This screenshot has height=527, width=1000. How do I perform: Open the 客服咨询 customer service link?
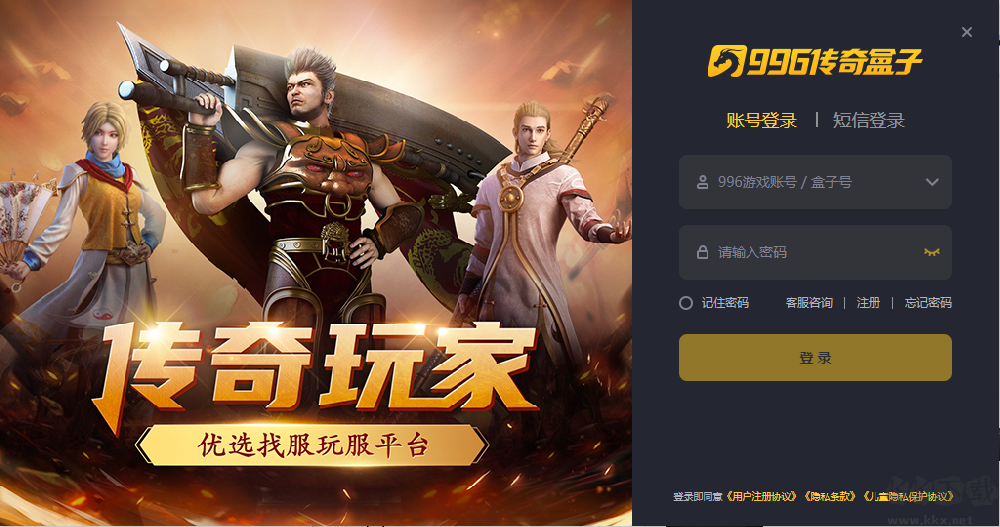[x=809, y=303]
